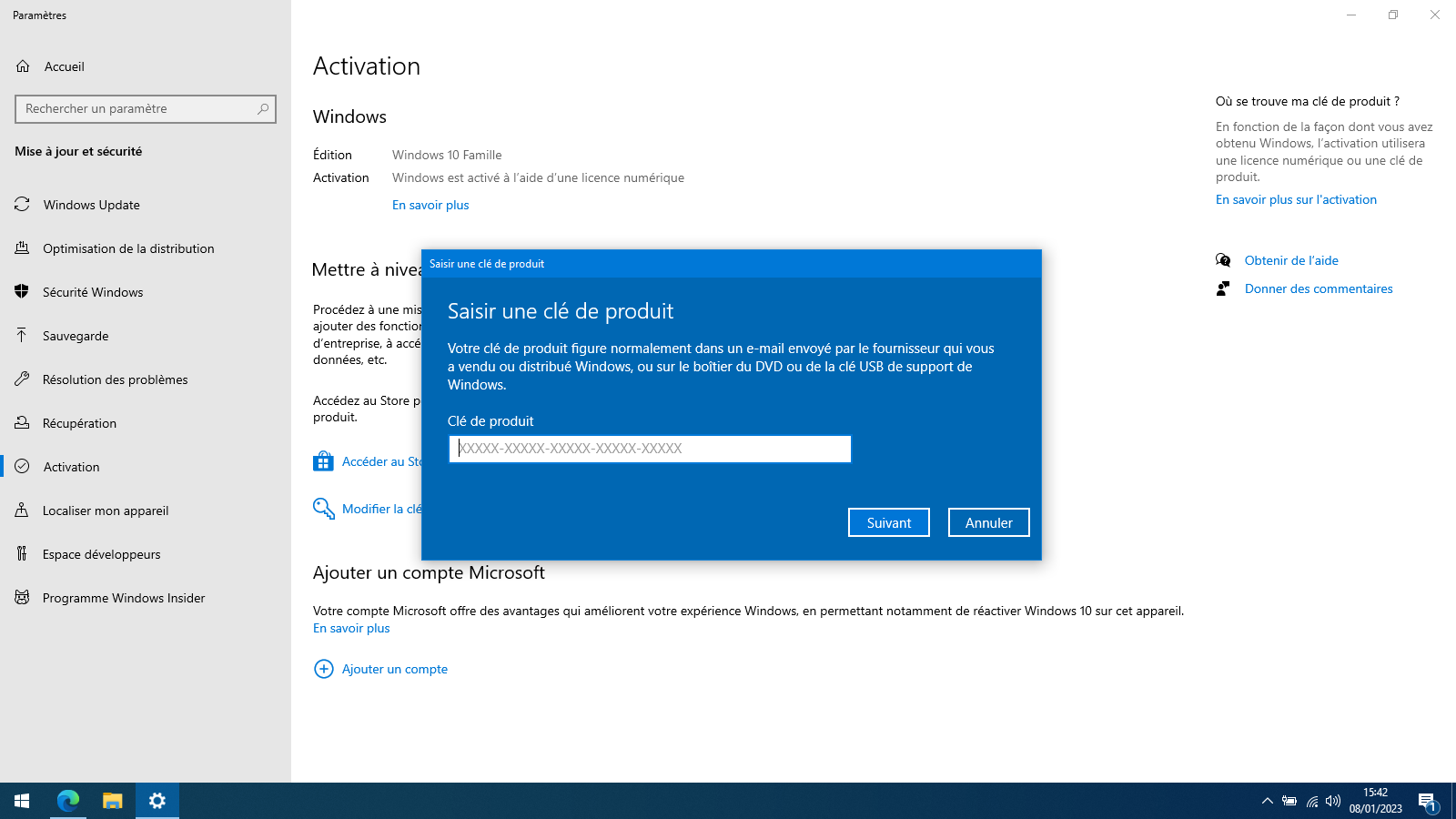Click the Récupération icon
Image resolution: width=1456 pixels, height=819 pixels.
click(x=22, y=423)
